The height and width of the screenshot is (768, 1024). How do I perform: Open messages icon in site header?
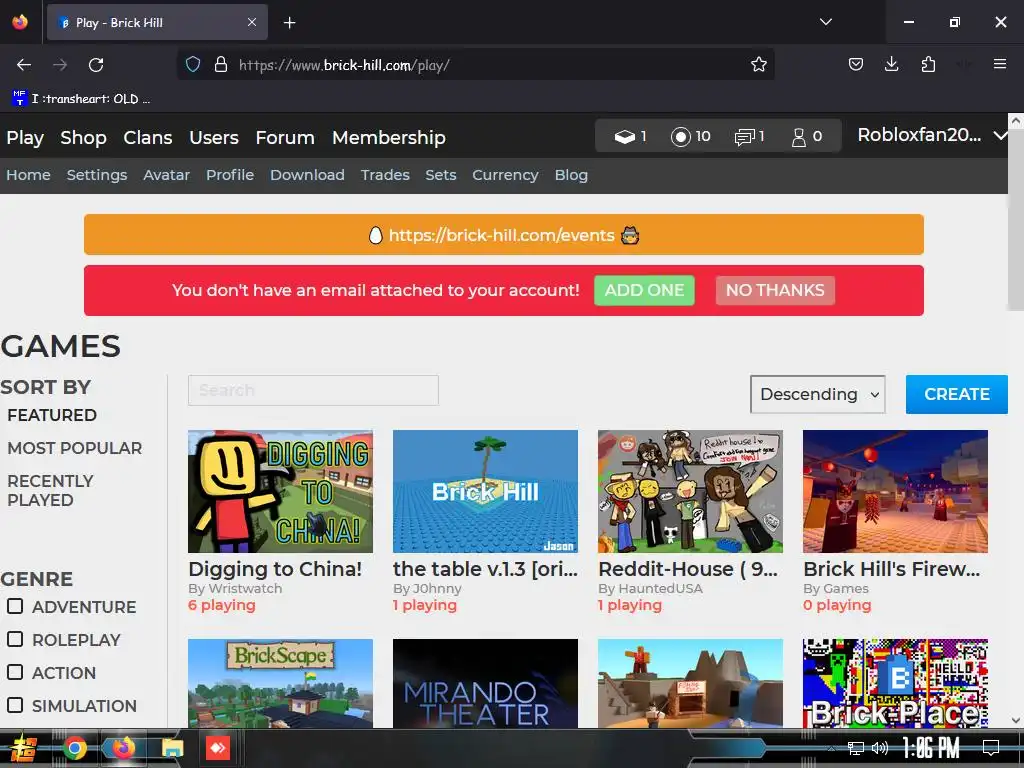point(744,137)
